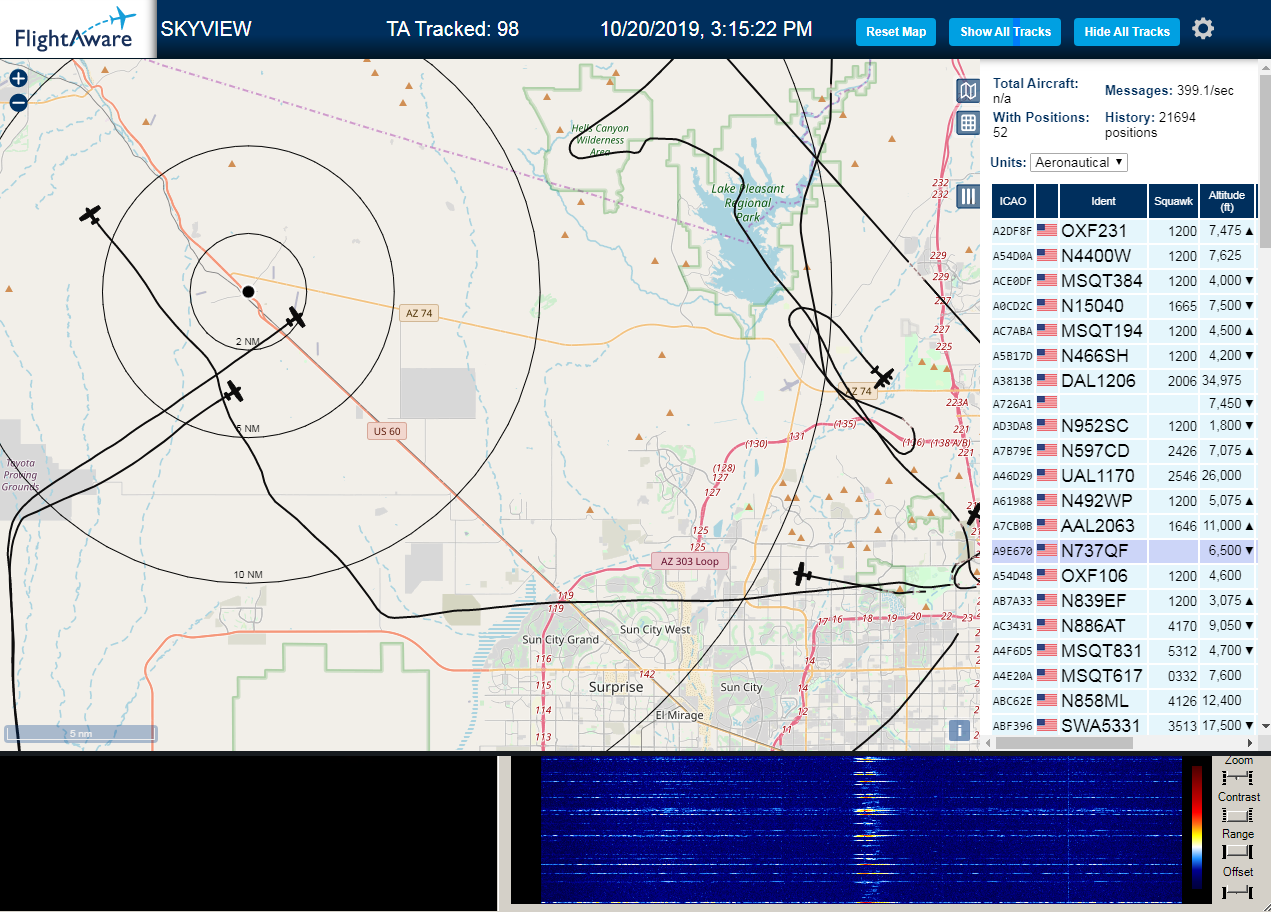The image size is (1271, 913).
Task: Select the MSQT384 ident cell
Action: [x=1102, y=280]
